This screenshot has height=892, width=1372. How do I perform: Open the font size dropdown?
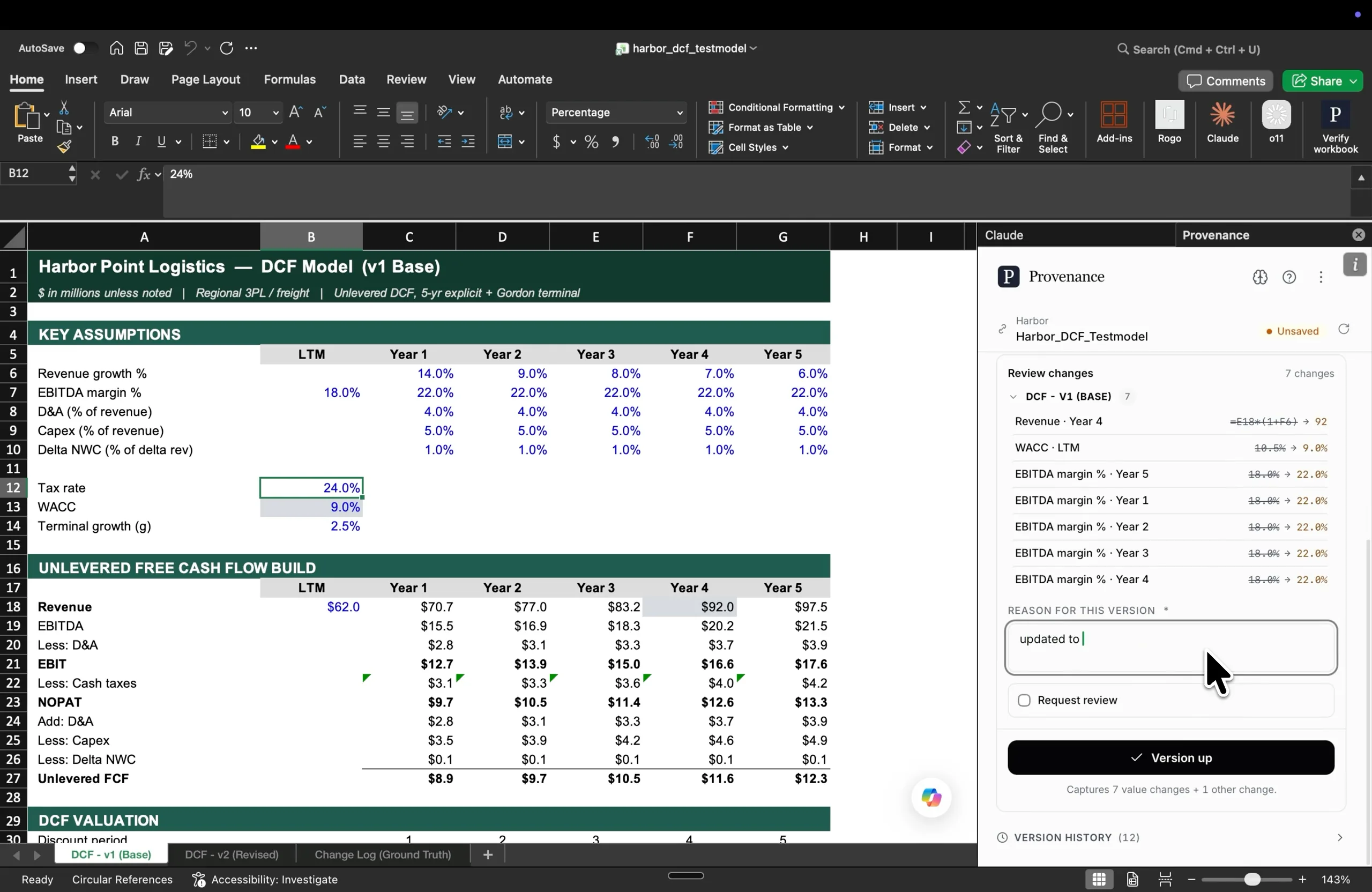tap(275, 113)
